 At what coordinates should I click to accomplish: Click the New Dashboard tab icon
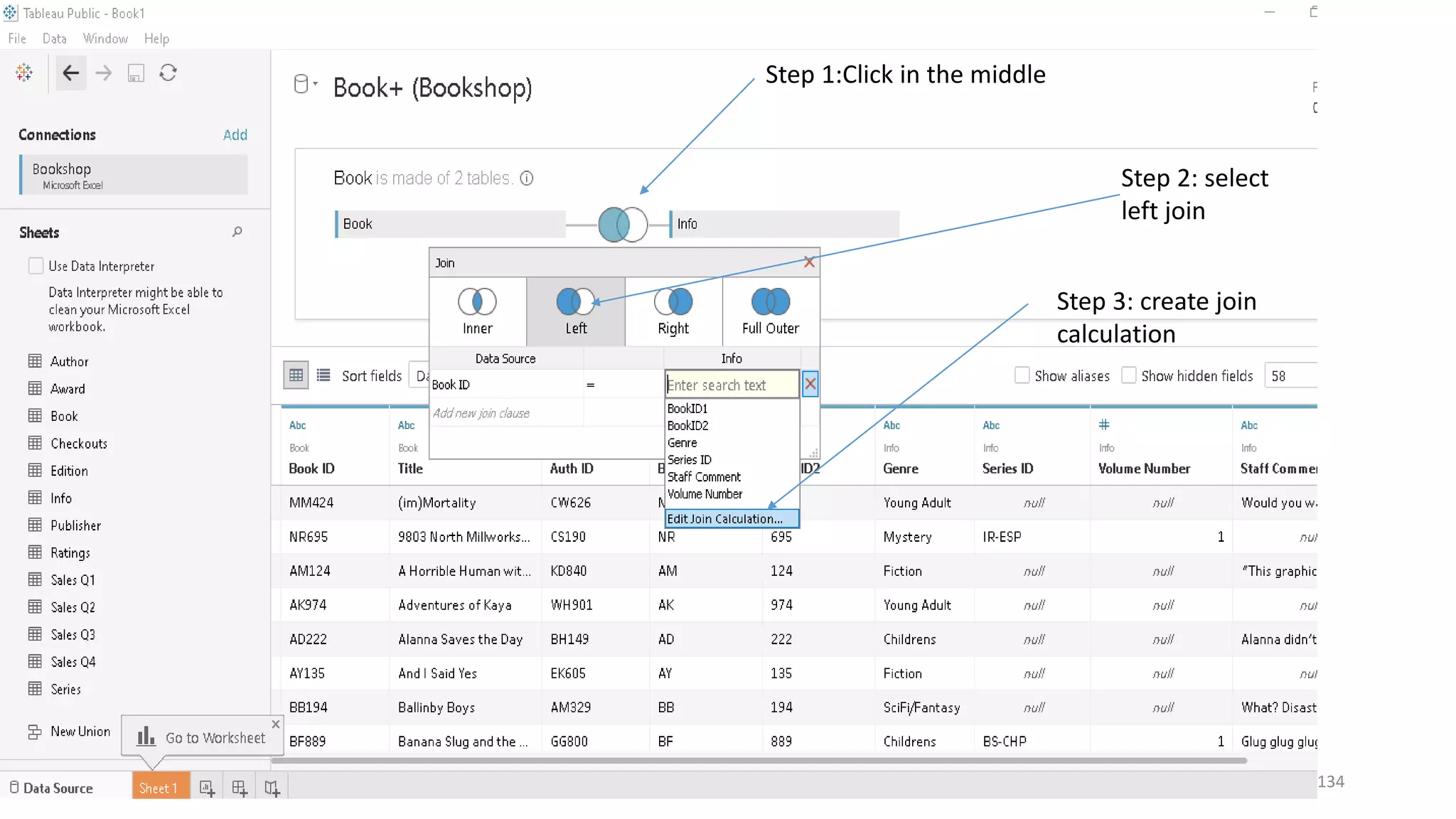coord(240,788)
